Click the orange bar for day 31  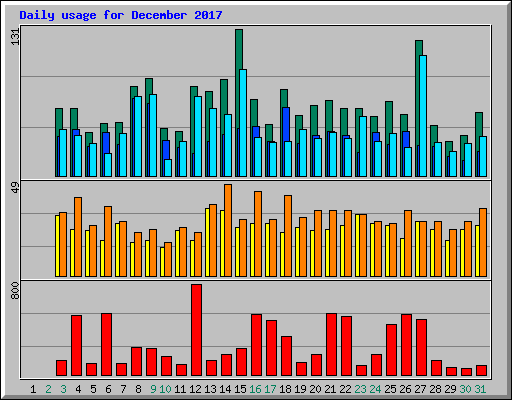483,242
